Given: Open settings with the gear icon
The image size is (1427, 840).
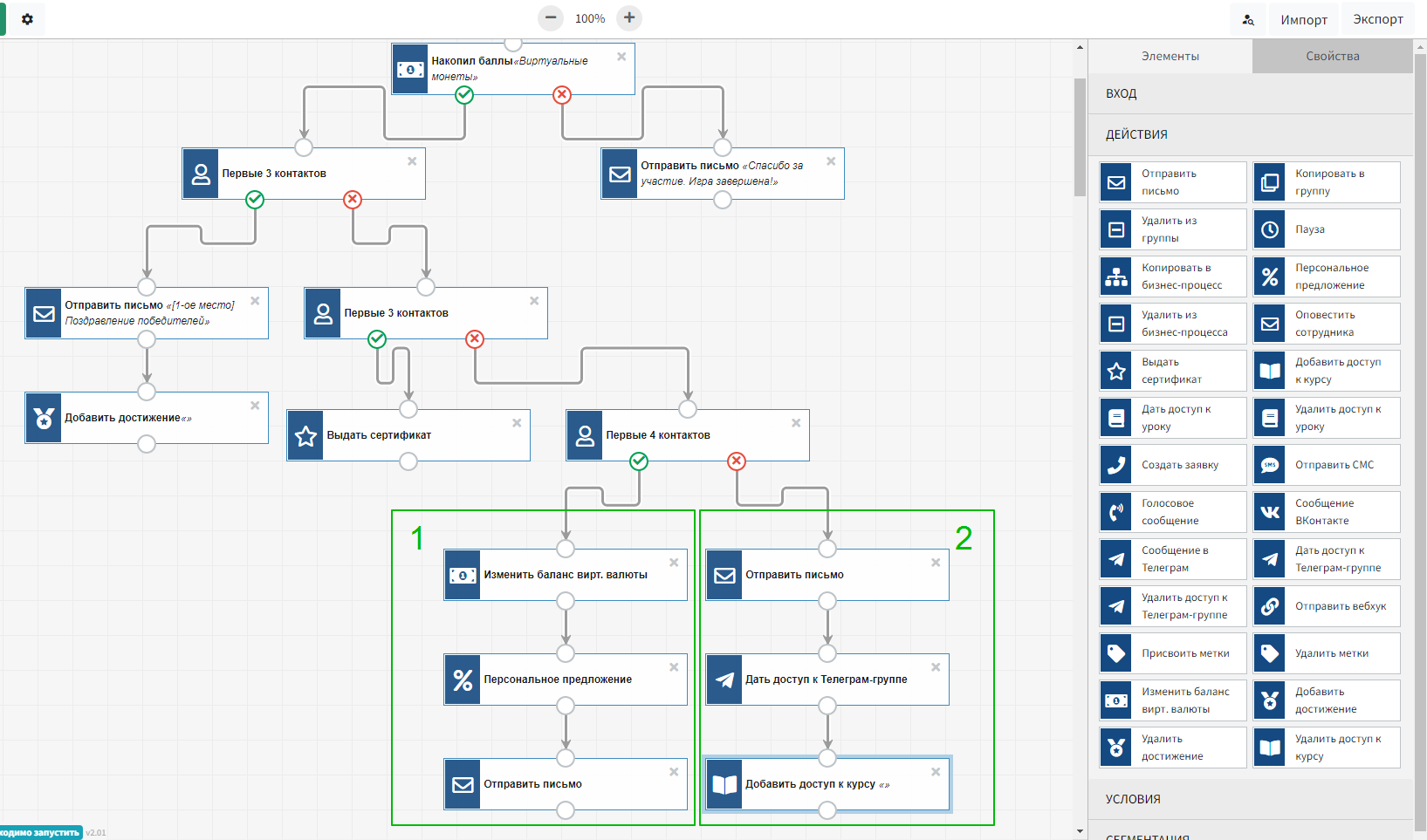Looking at the screenshot, I should click(27, 19).
